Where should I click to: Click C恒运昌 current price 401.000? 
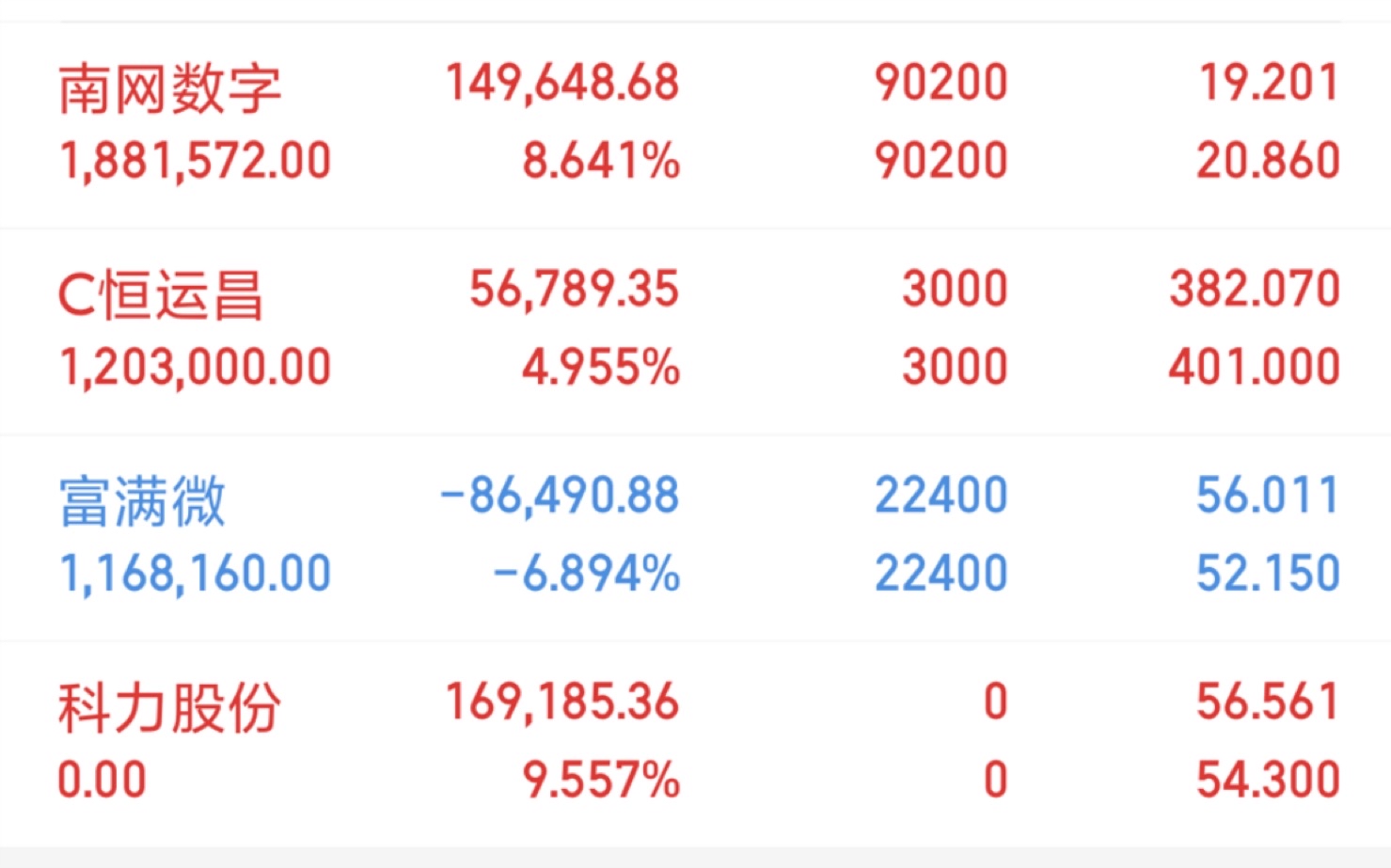coord(1255,367)
